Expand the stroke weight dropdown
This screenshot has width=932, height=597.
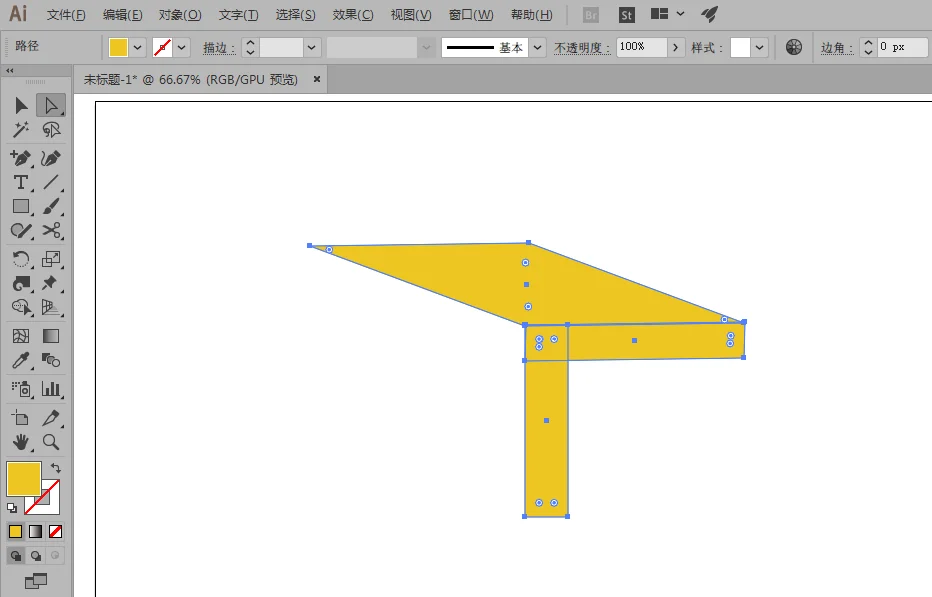pyautogui.click(x=311, y=48)
